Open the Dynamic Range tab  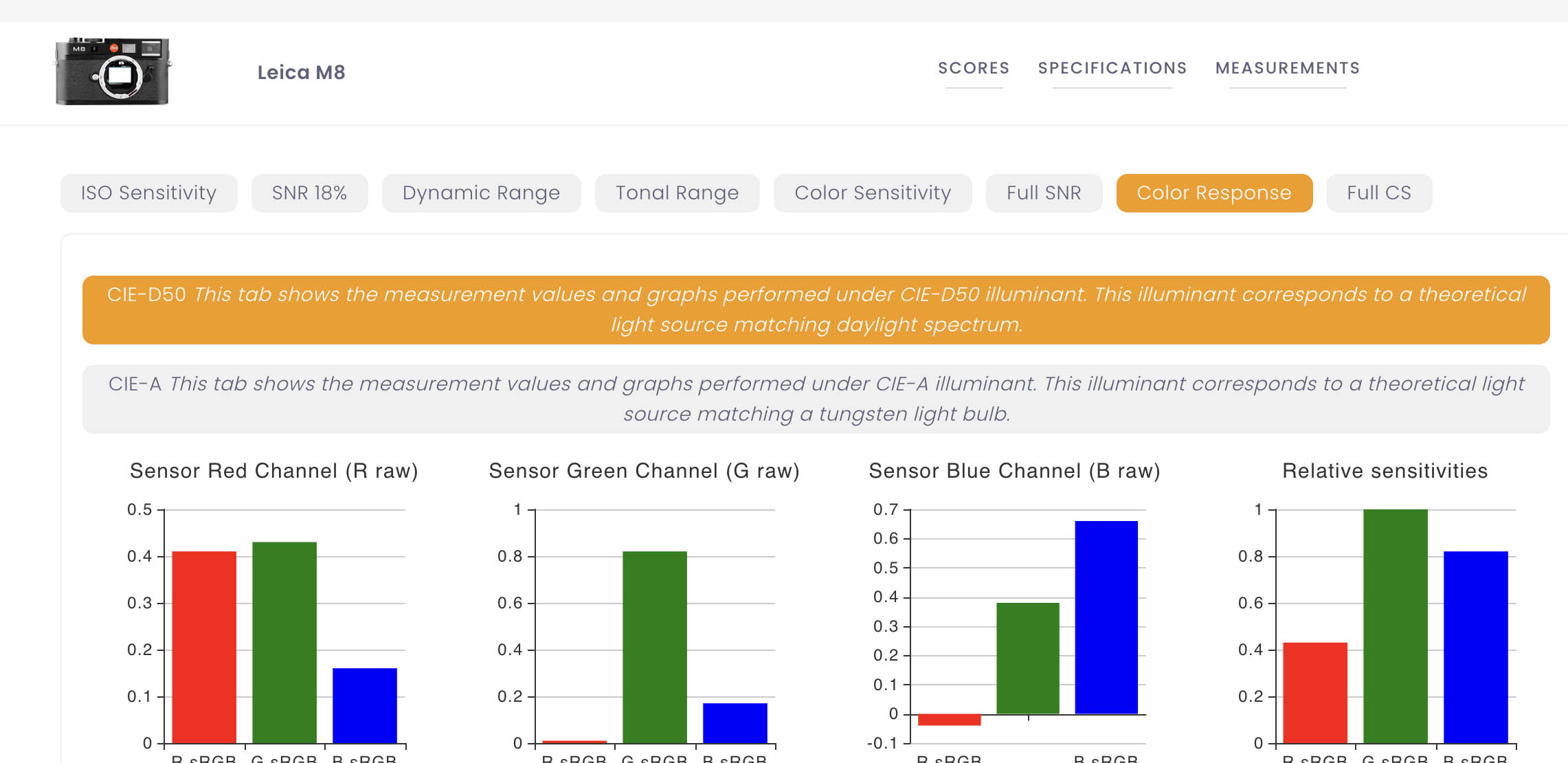(x=481, y=193)
